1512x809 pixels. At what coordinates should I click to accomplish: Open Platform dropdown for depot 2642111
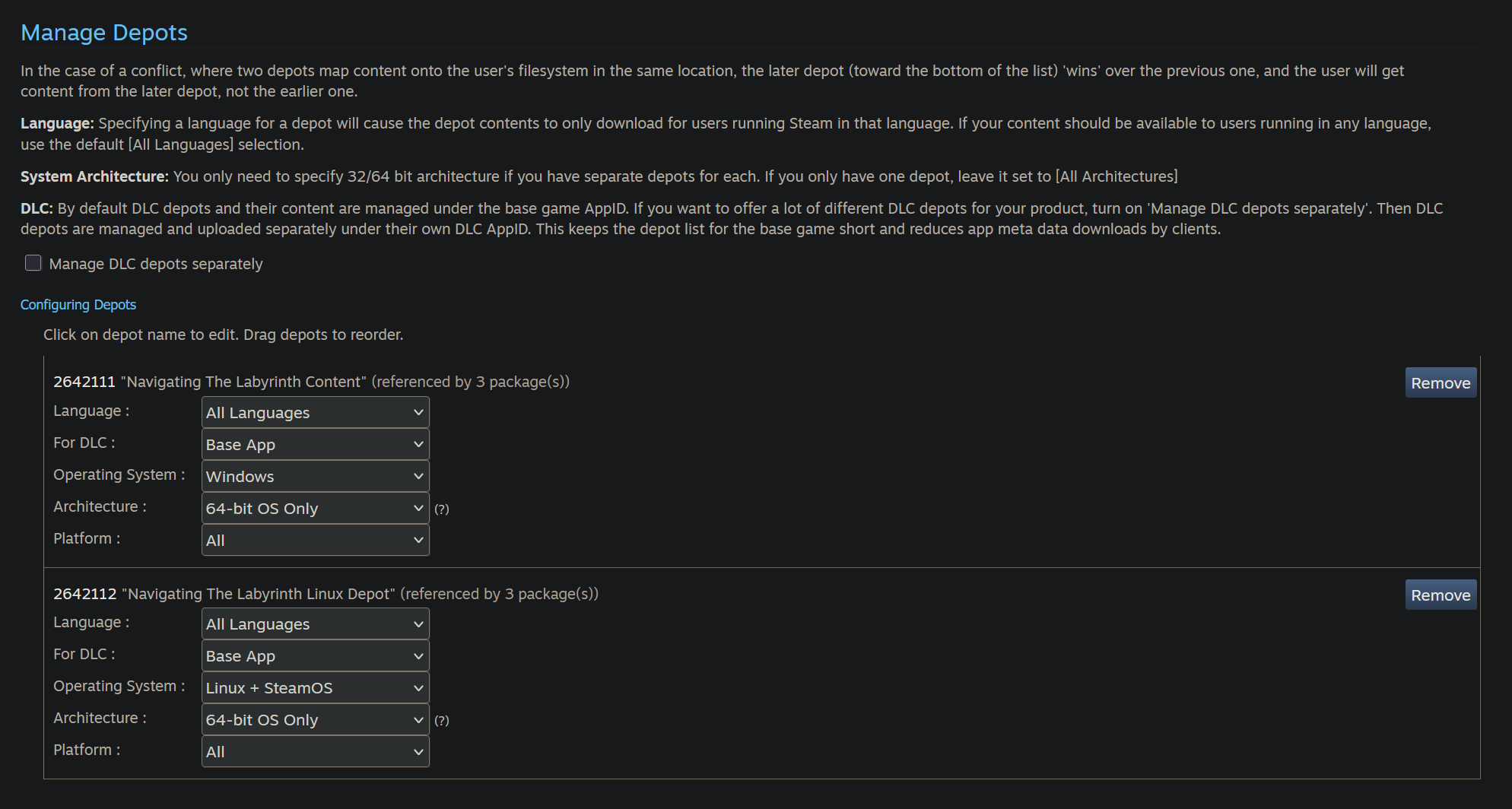click(315, 541)
